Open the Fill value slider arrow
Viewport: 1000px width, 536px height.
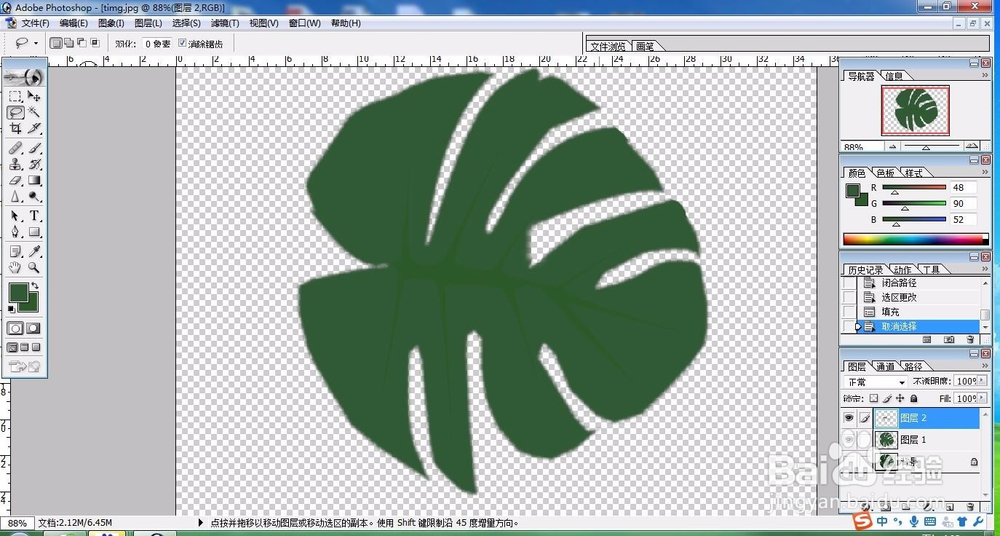(x=983, y=398)
